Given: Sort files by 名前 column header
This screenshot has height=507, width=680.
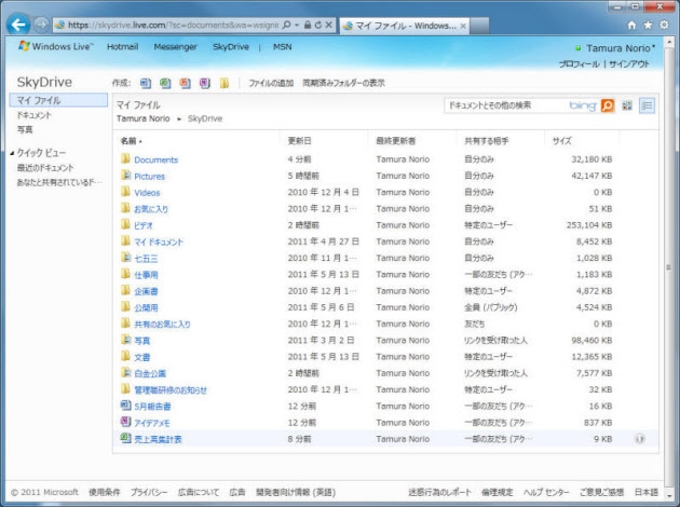Looking at the screenshot, I should (130, 141).
